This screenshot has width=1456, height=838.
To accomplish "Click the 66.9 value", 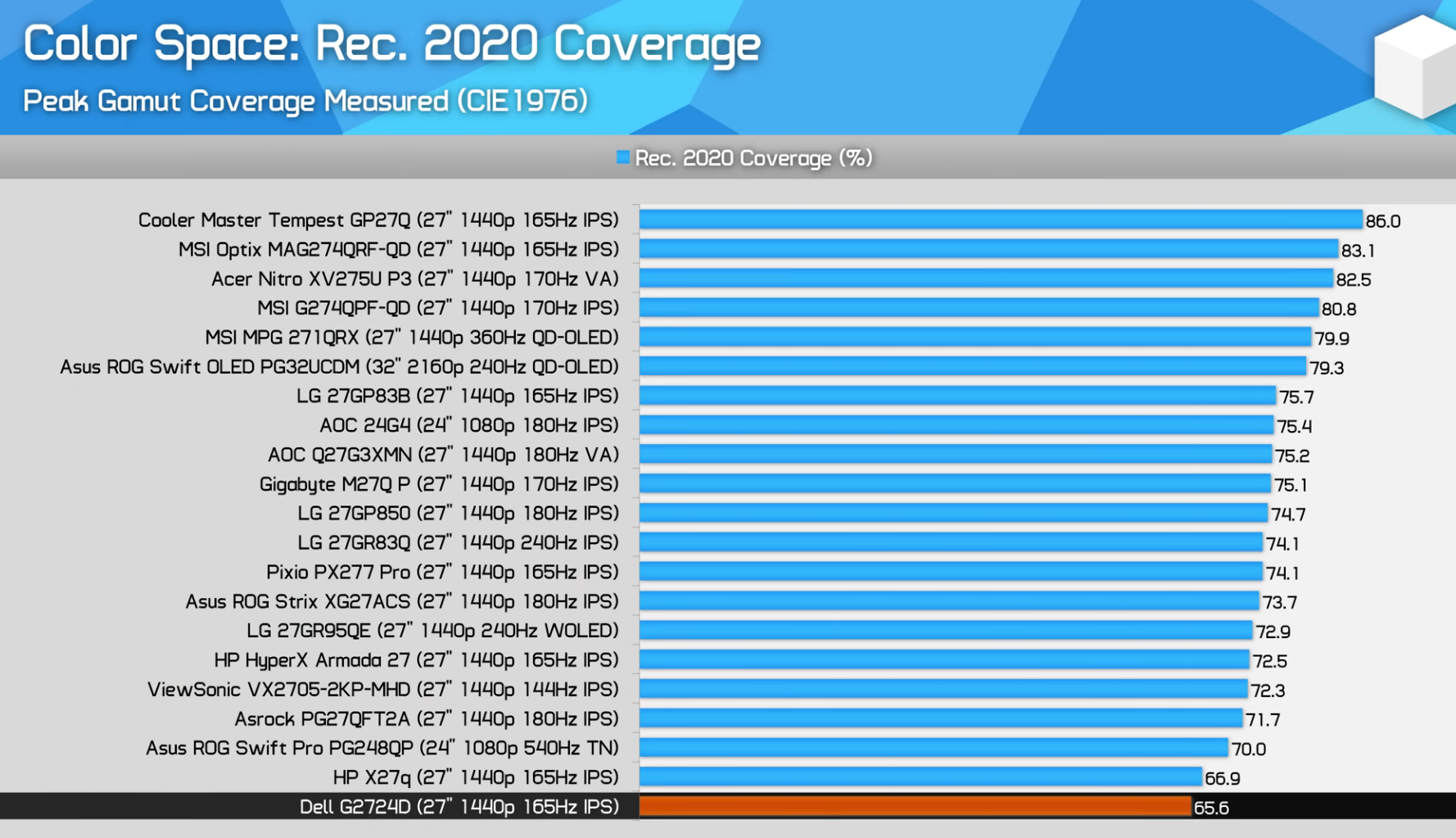I will point(1223,779).
